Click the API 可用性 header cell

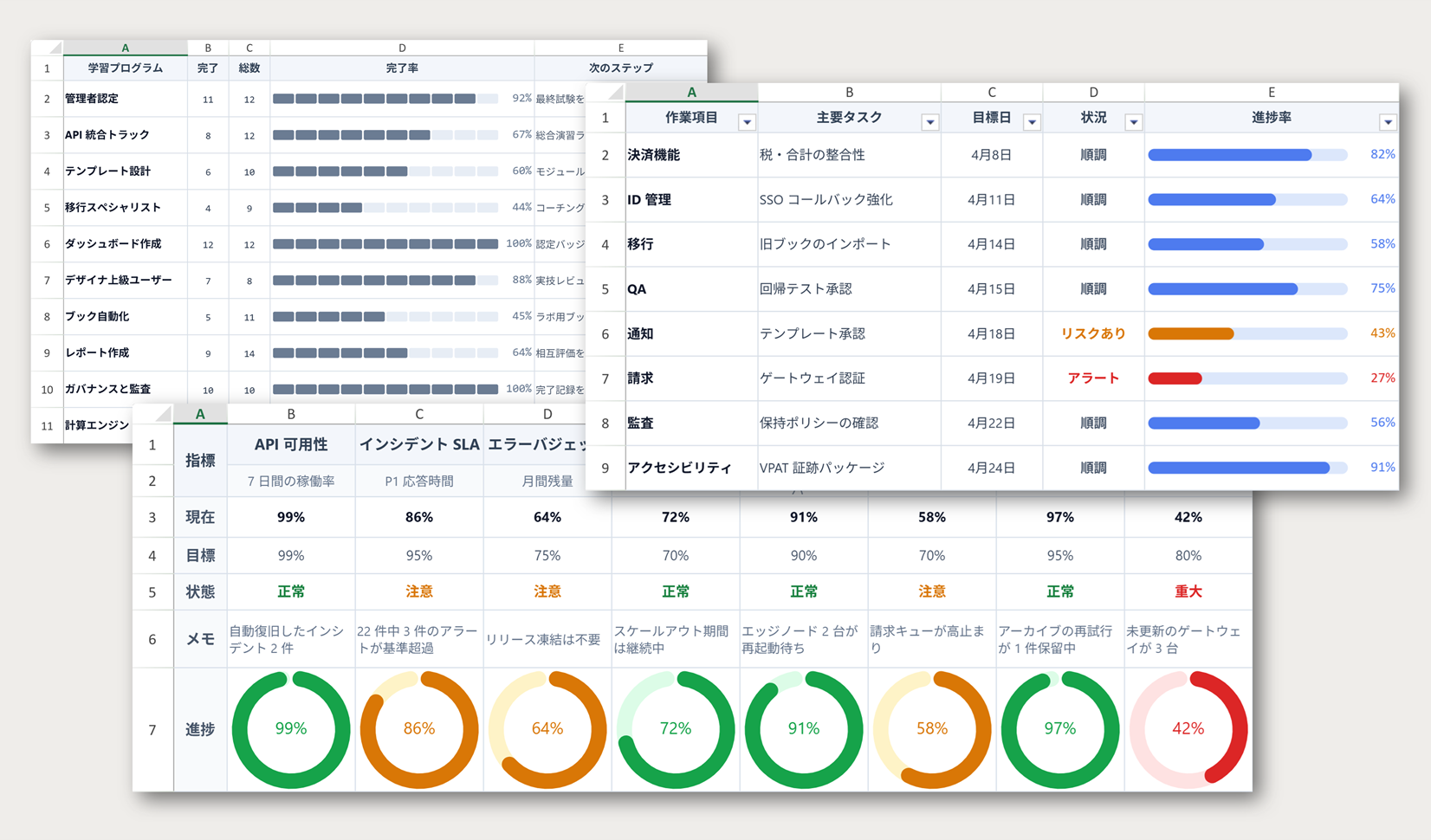(x=291, y=444)
